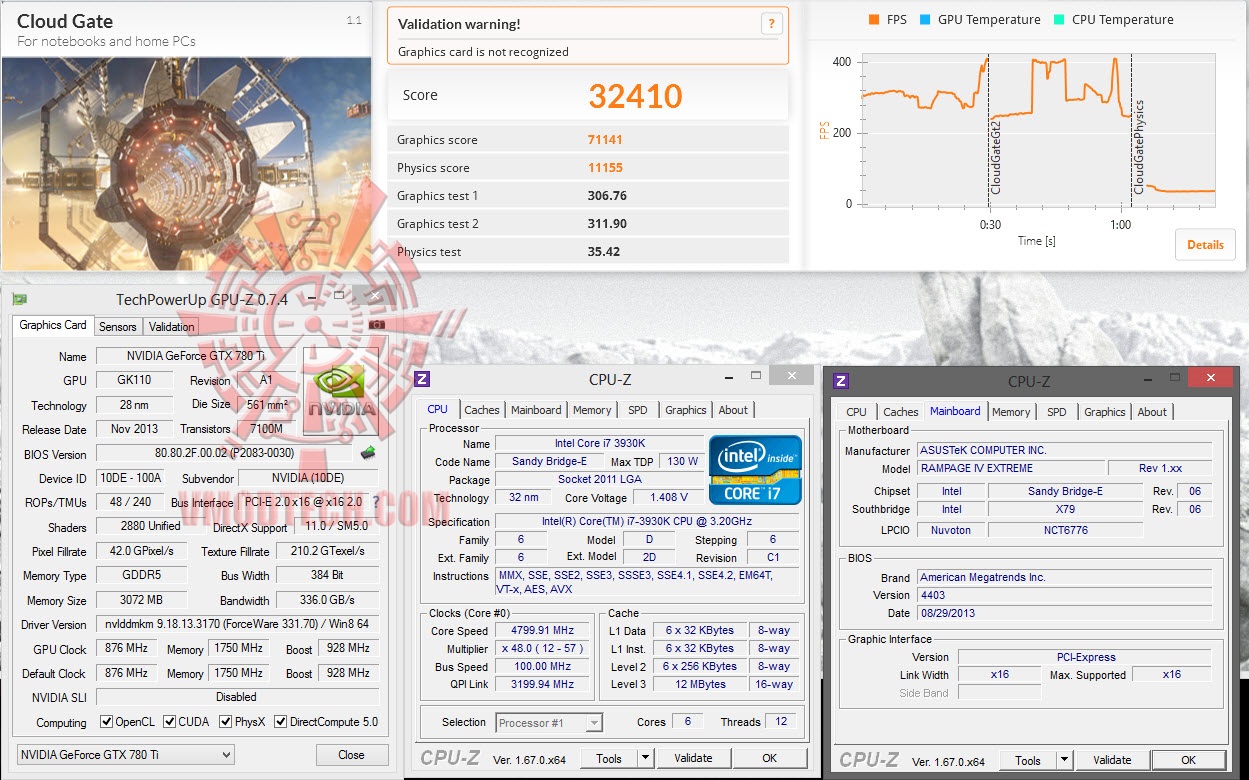Image resolution: width=1249 pixels, height=780 pixels.
Task: Open Tools dropdown arrow in CPU-Z CPU window
Action: click(x=645, y=758)
